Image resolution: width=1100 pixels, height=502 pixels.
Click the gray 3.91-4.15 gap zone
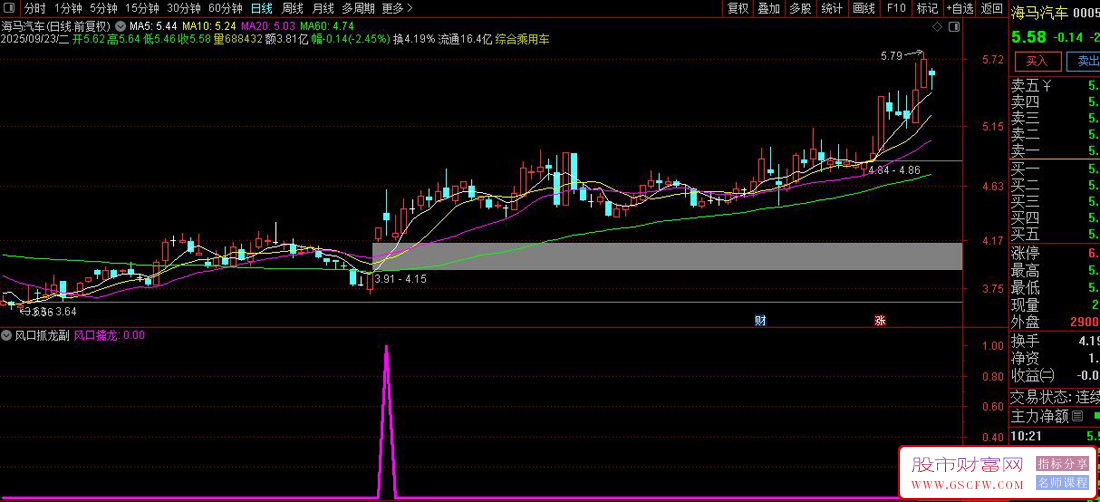point(666,257)
